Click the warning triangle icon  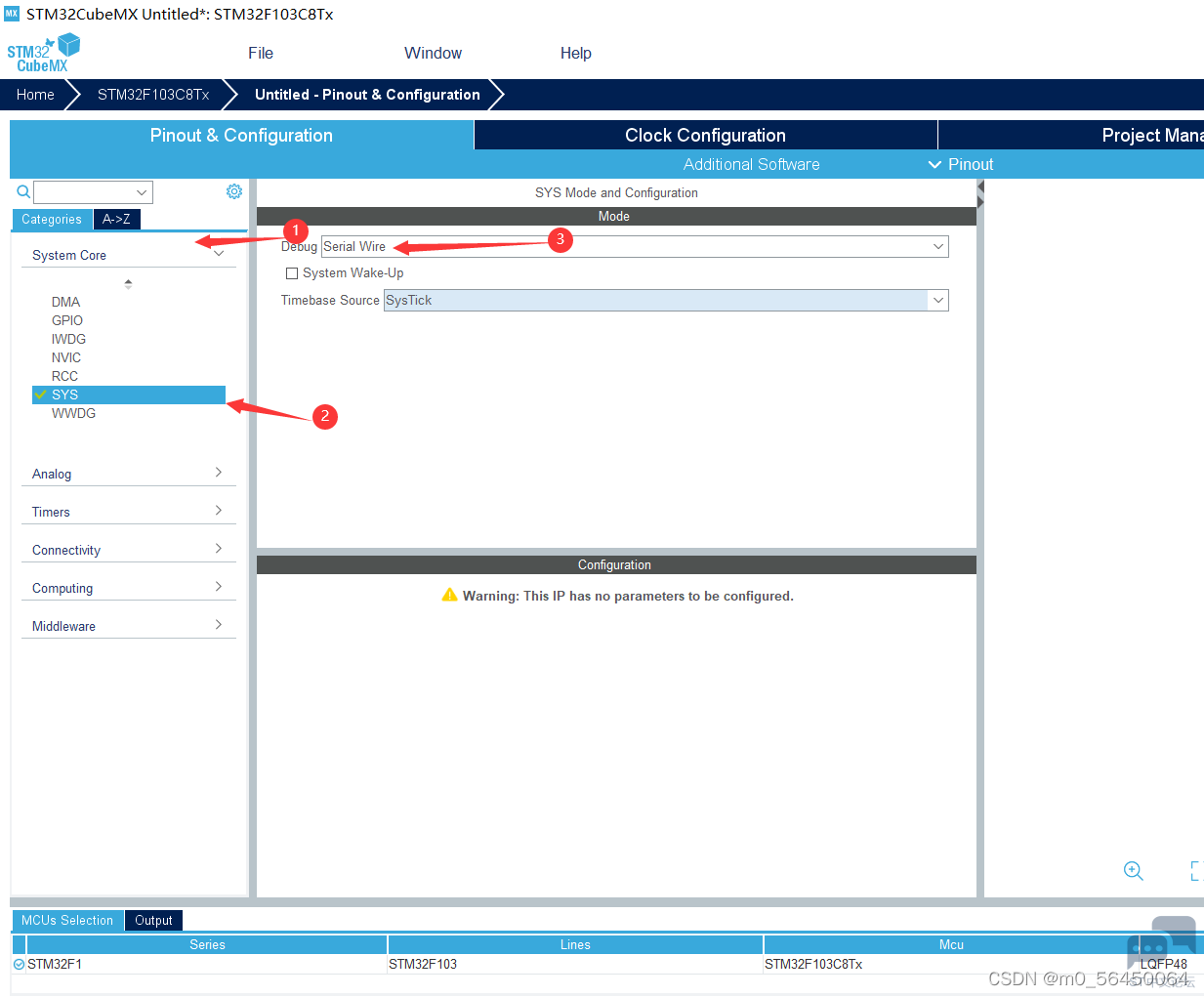point(449,595)
